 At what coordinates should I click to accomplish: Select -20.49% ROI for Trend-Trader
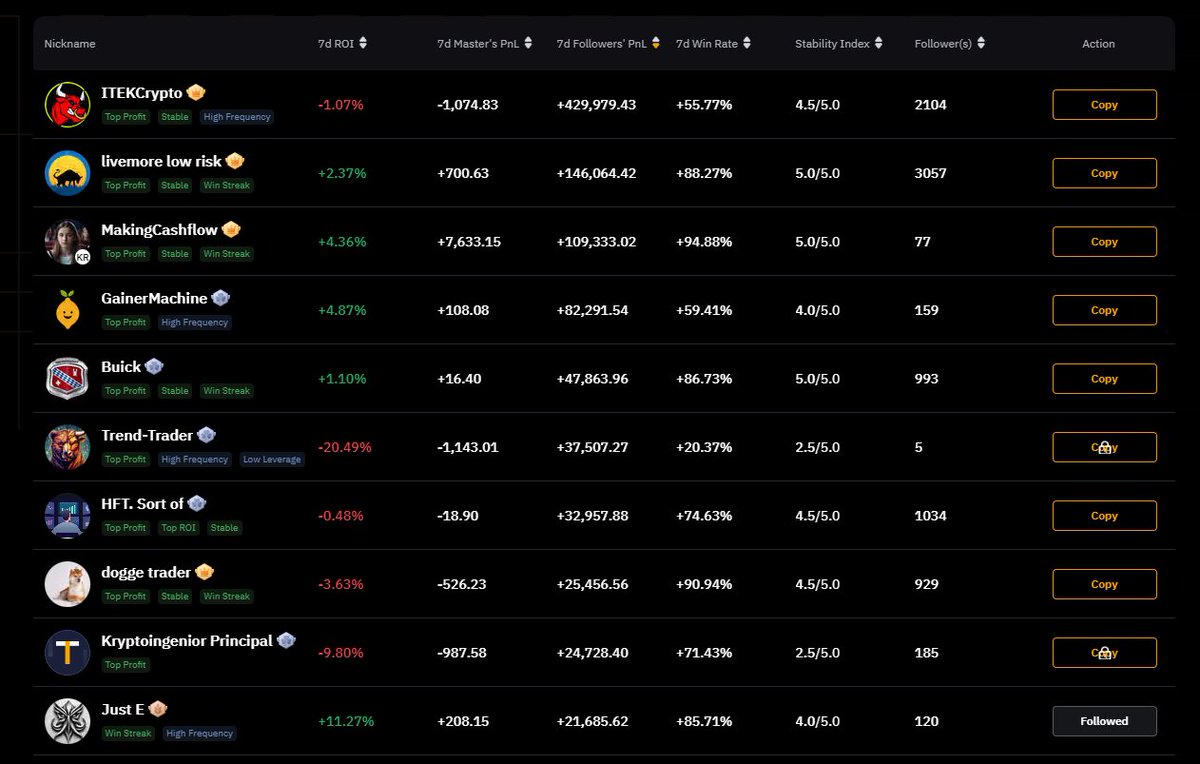344,447
